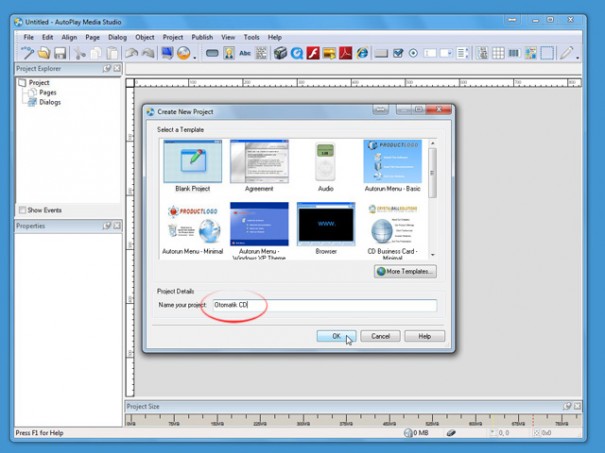Open the Align menu
This screenshot has height=453, width=605.
point(69,37)
